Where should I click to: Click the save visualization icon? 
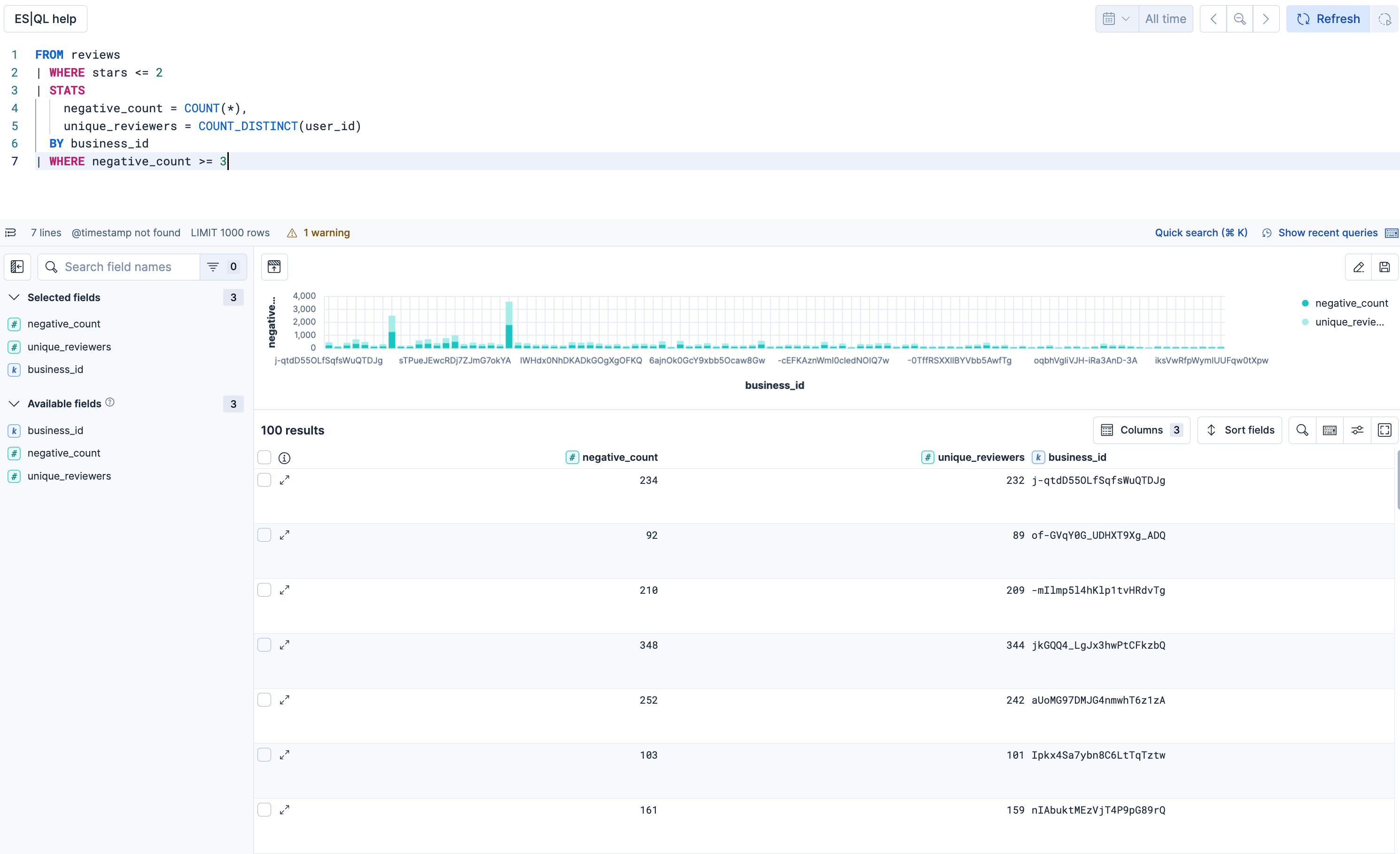coord(1384,267)
